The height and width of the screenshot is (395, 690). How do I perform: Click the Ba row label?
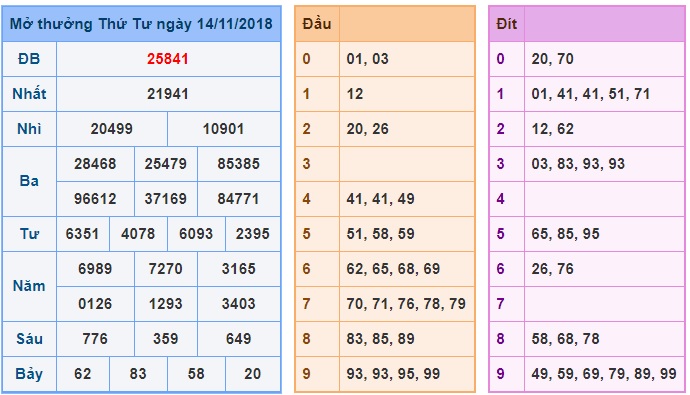(29, 181)
